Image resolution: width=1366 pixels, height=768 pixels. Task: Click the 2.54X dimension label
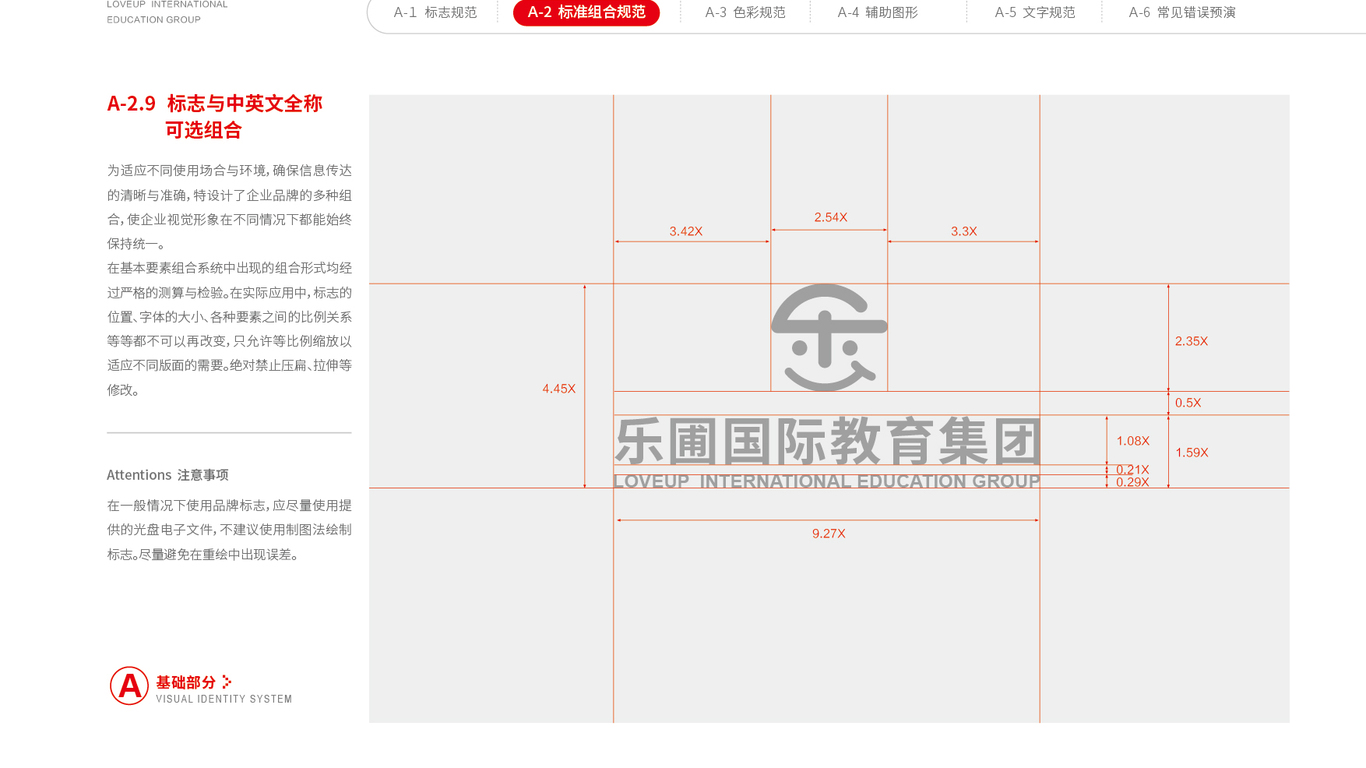pyautogui.click(x=831, y=217)
